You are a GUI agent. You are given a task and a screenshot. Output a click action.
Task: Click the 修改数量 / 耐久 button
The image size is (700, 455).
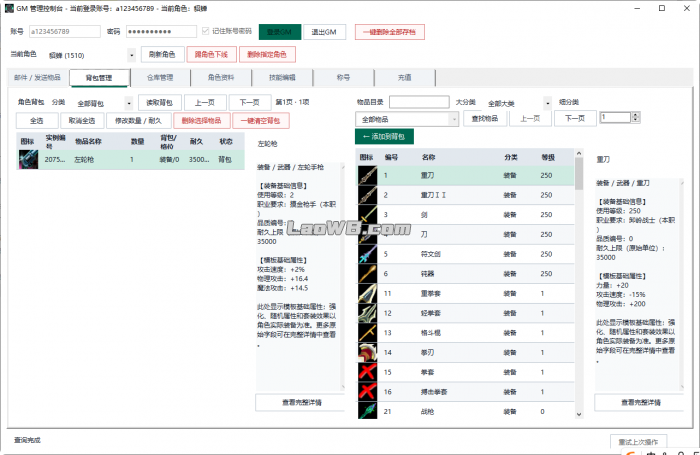point(139,121)
